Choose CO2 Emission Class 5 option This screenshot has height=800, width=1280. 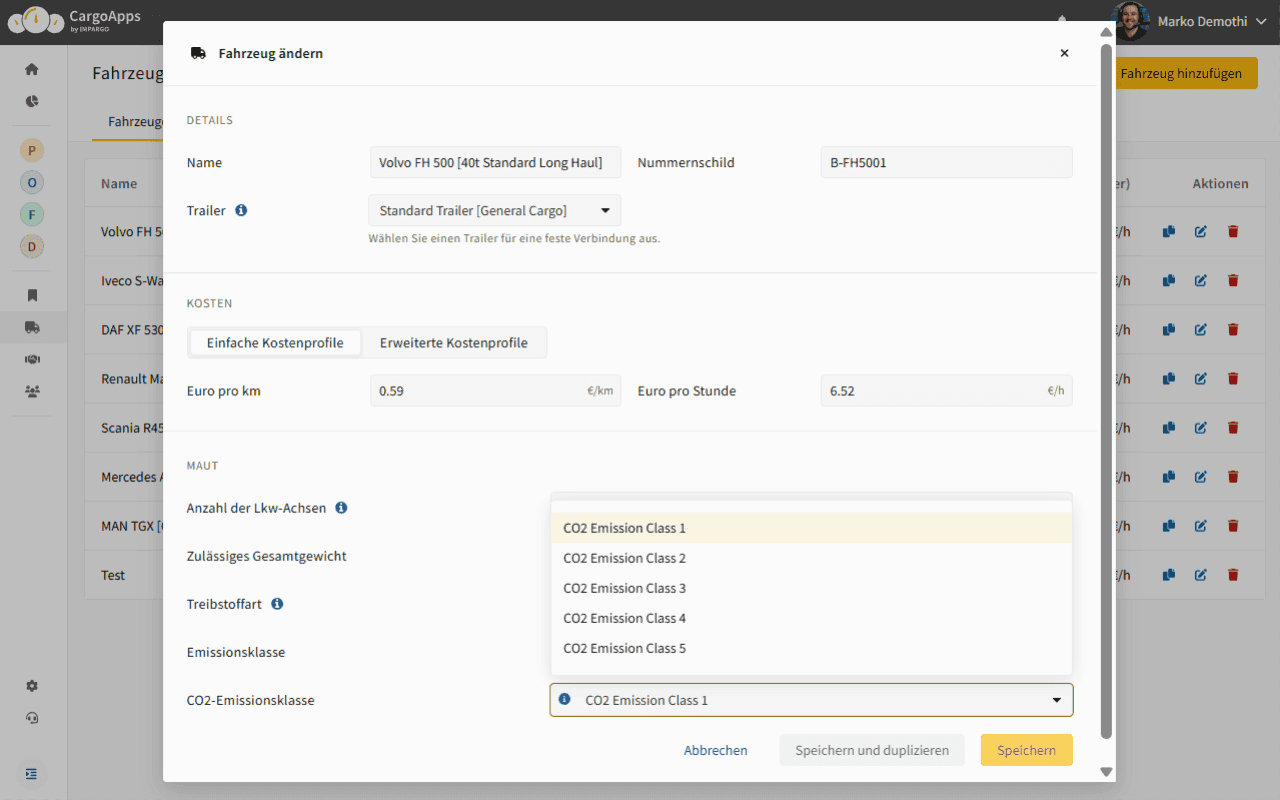pyautogui.click(x=625, y=648)
